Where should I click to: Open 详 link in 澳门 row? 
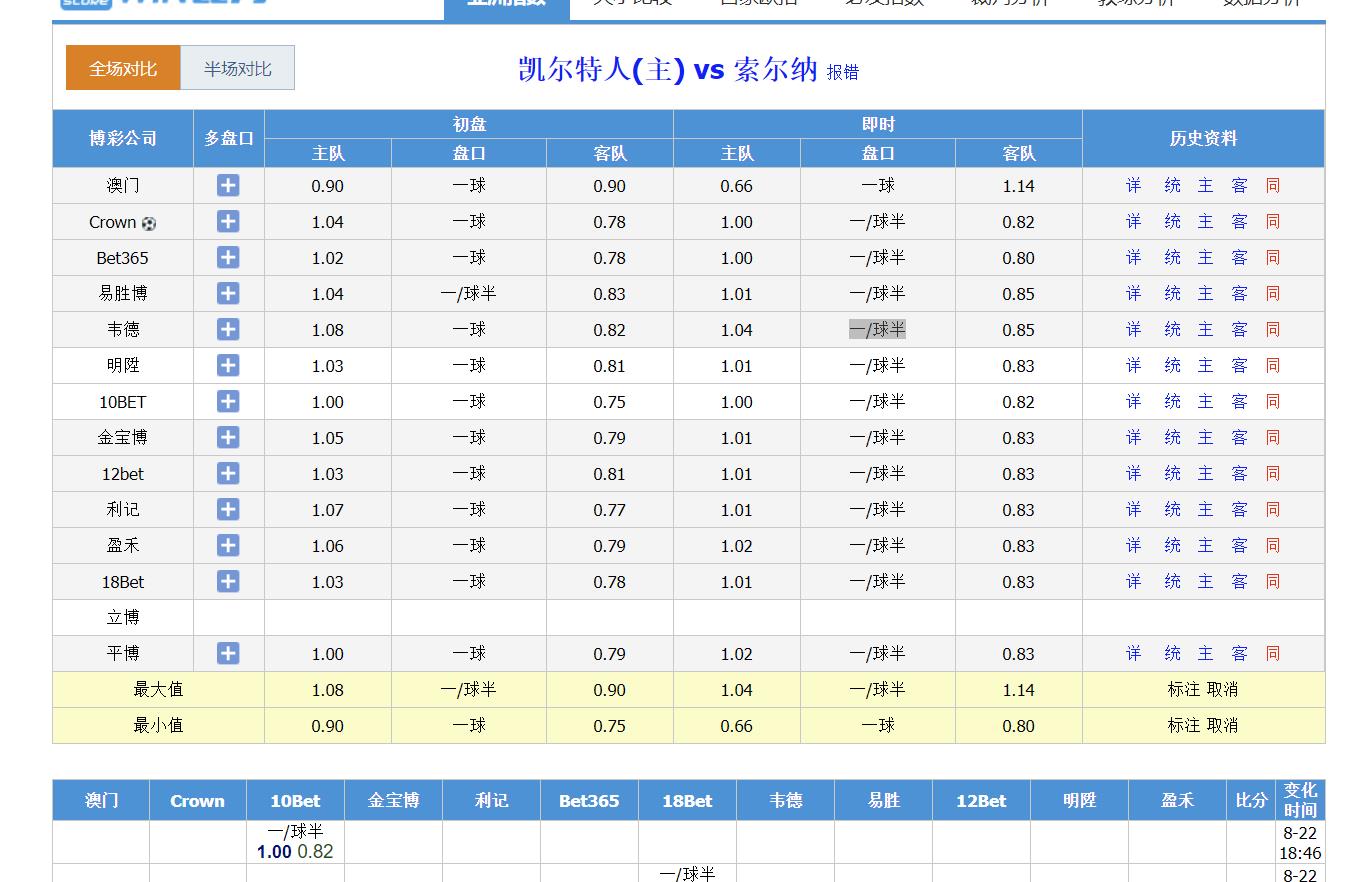1133,185
